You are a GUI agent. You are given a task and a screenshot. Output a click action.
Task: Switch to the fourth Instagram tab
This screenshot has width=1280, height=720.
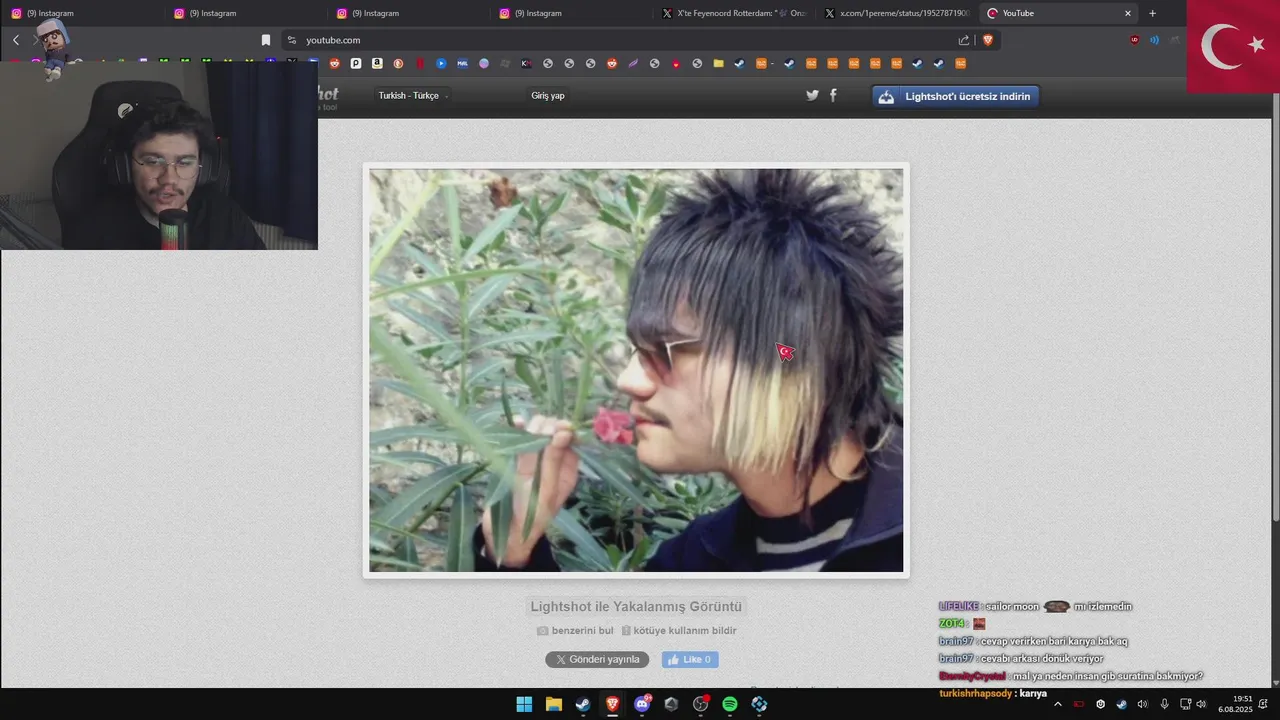point(573,13)
